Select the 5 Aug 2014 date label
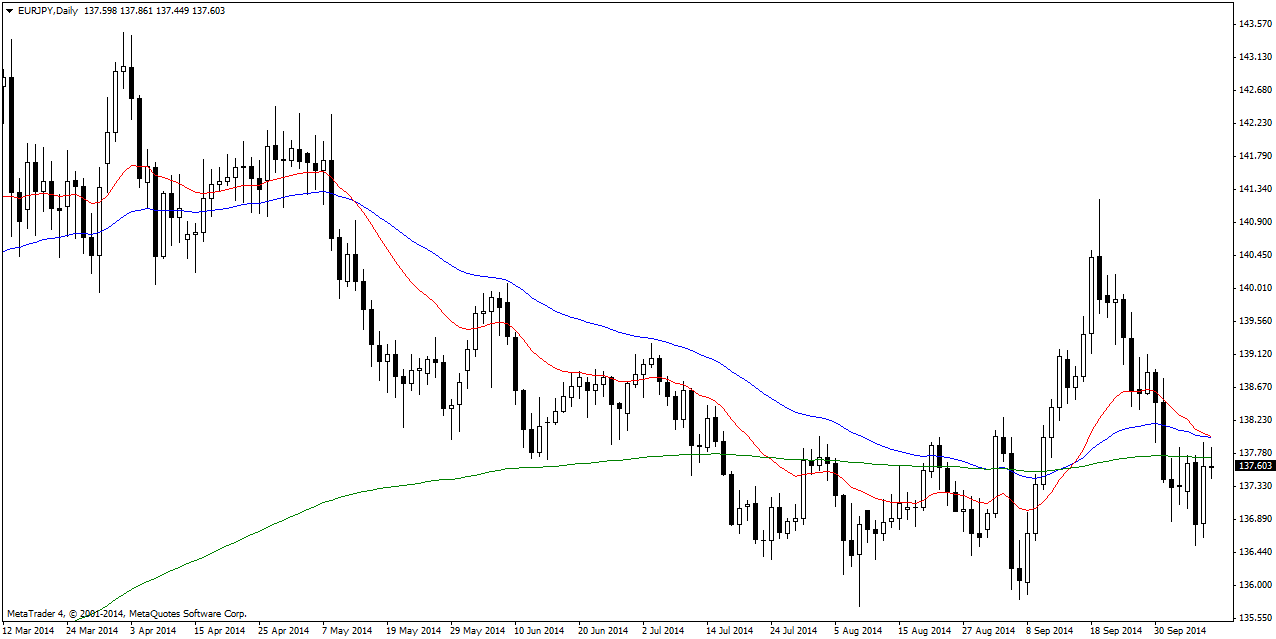Screen dimensions: 1276x639 coord(857,630)
